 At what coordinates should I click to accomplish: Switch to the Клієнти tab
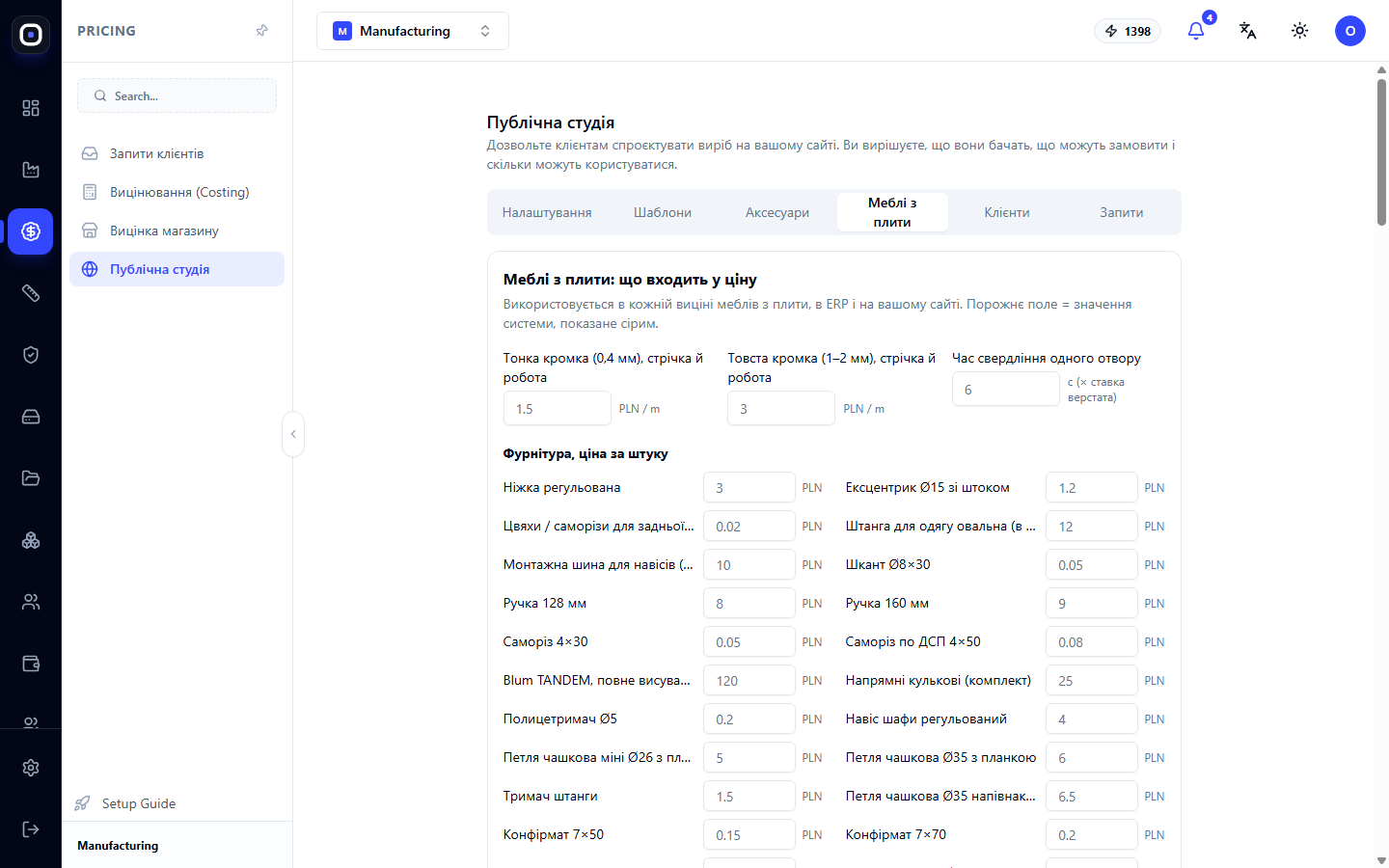click(1007, 212)
